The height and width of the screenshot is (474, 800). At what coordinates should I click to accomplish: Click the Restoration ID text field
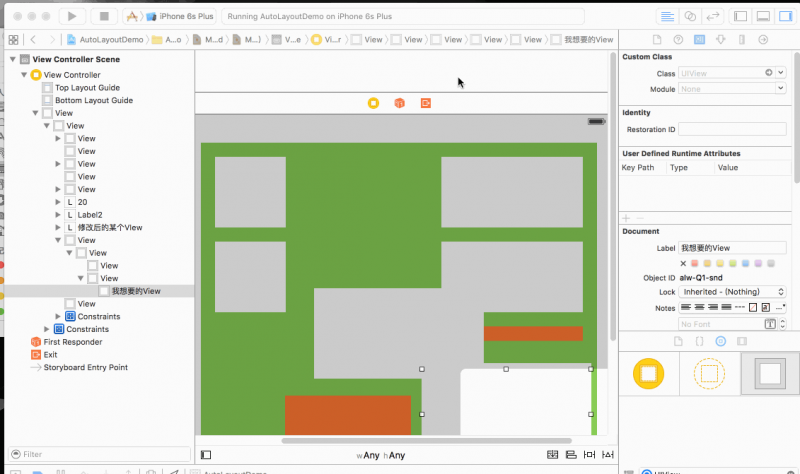point(732,129)
